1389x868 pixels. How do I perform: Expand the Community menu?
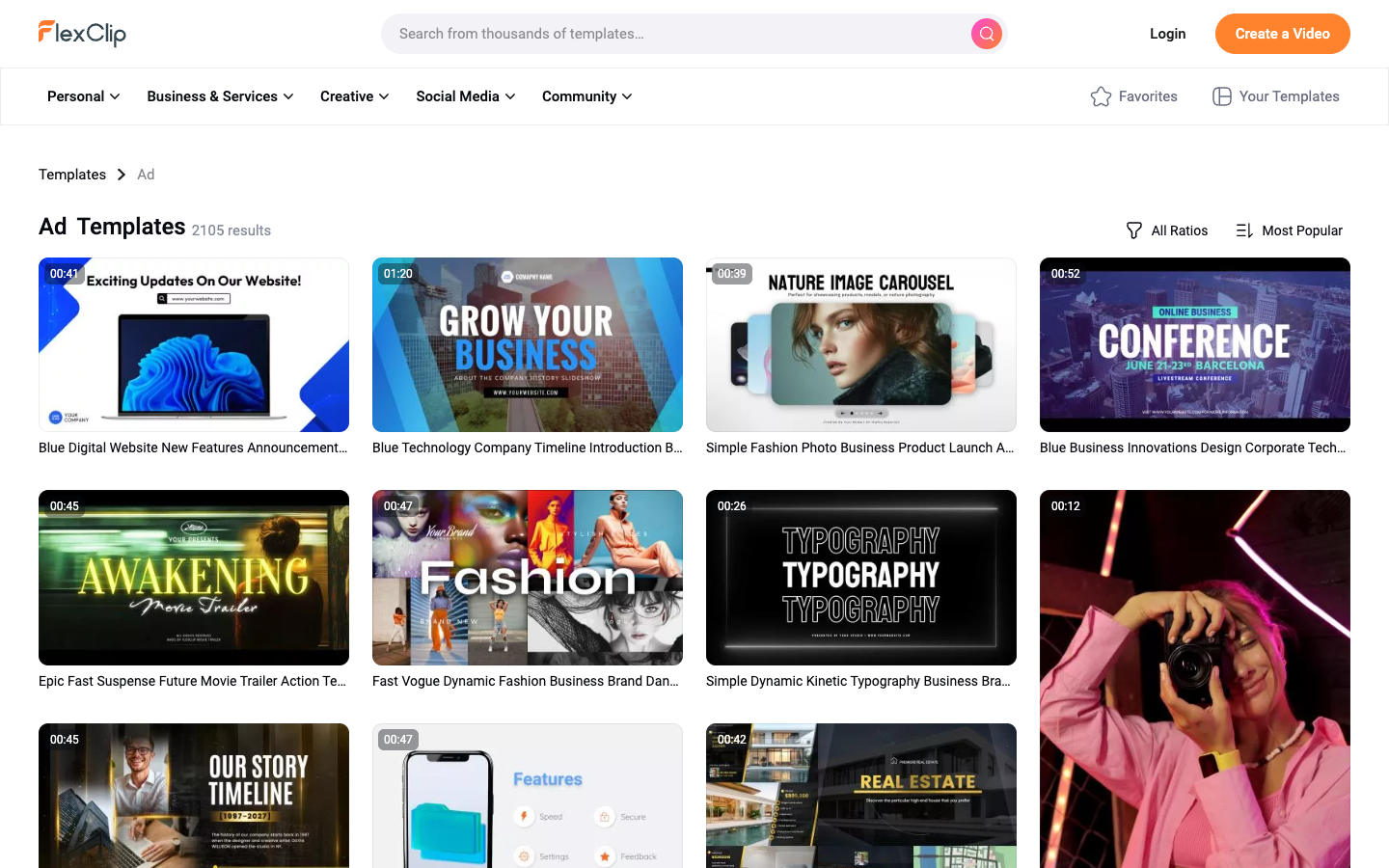coord(587,96)
